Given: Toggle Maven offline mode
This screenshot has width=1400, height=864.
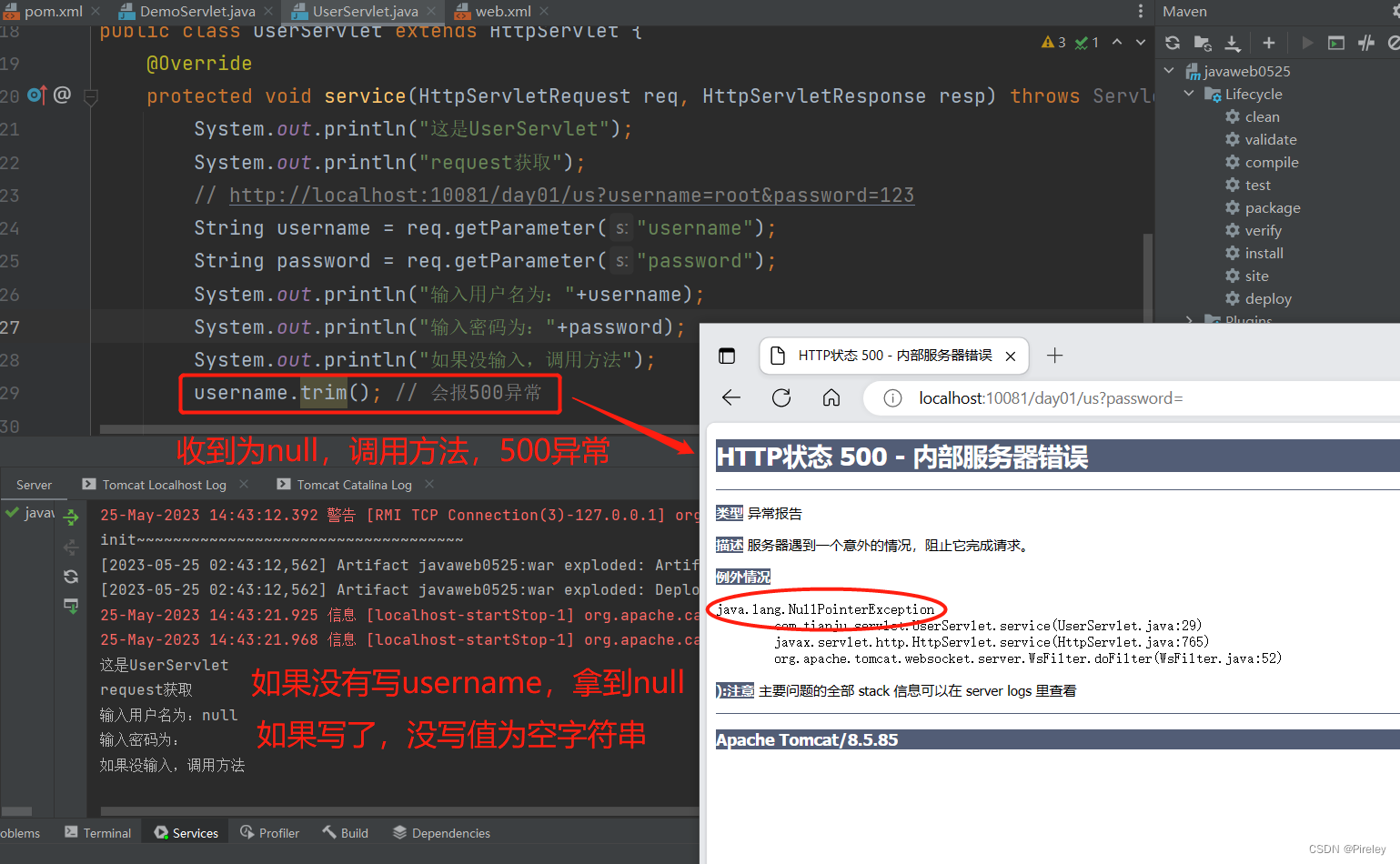Looking at the screenshot, I should [x=1366, y=43].
